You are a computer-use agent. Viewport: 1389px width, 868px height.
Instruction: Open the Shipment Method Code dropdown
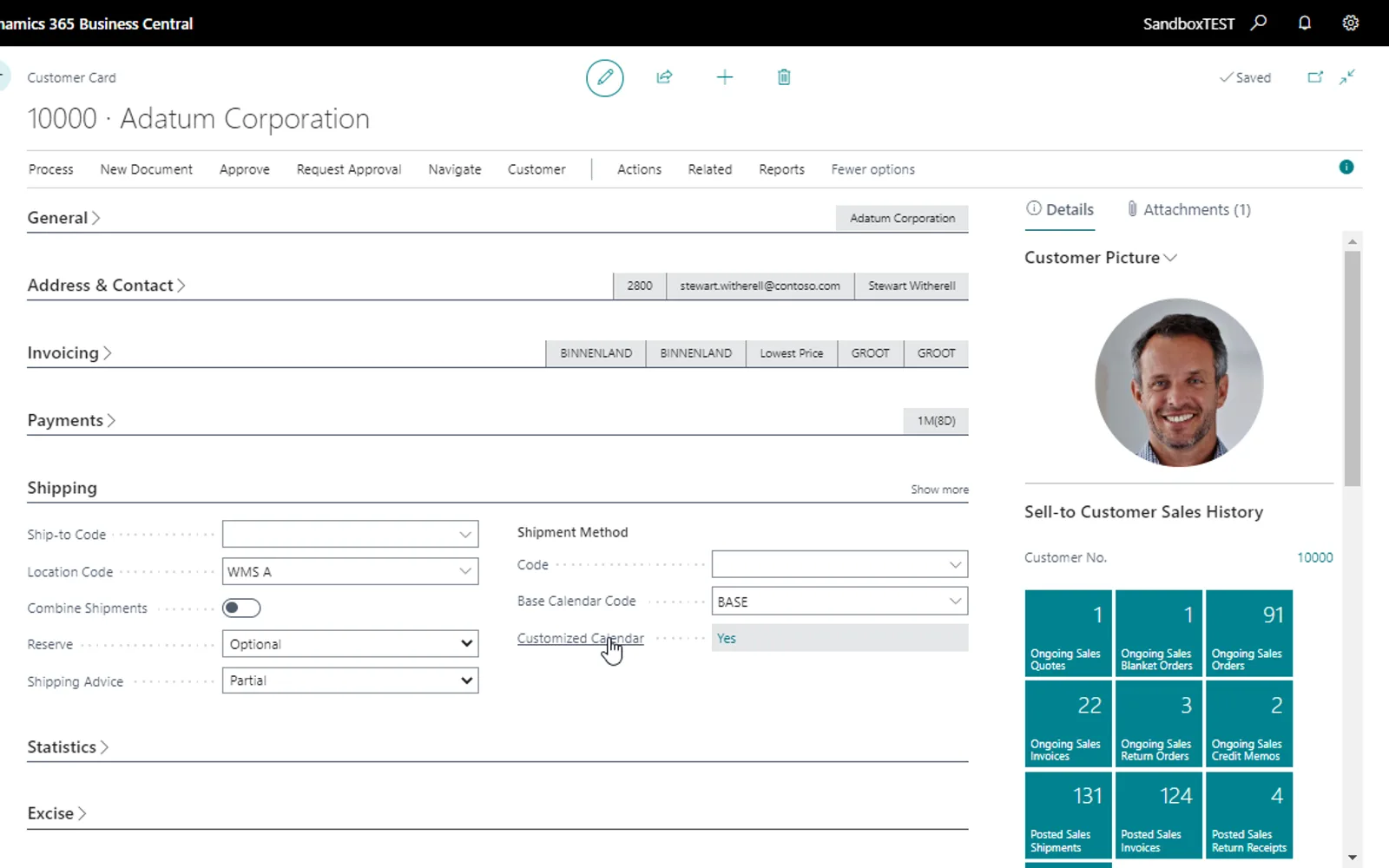click(x=955, y=565)
